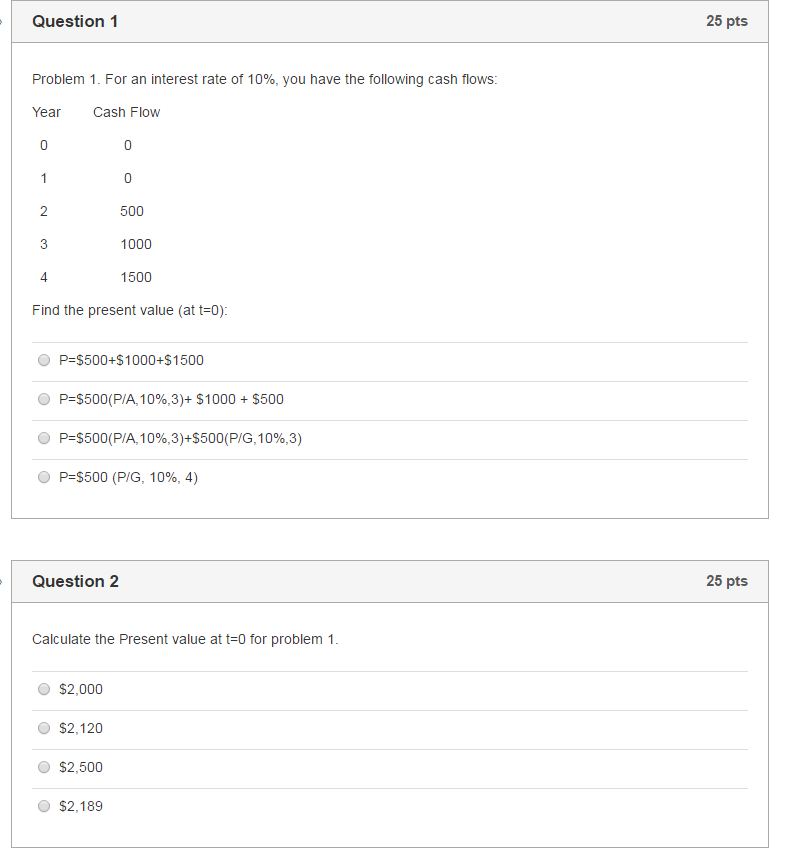
Task: Select answer P=$500 (P/G, 10%, 4)
Action: (x=44, y=477)
